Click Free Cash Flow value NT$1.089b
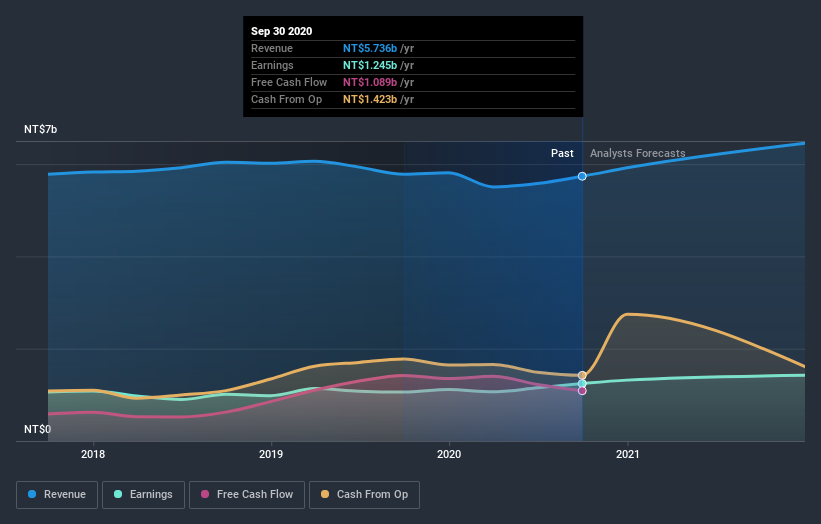This screenshot has width=821, height=524. (x=370, y=82)
